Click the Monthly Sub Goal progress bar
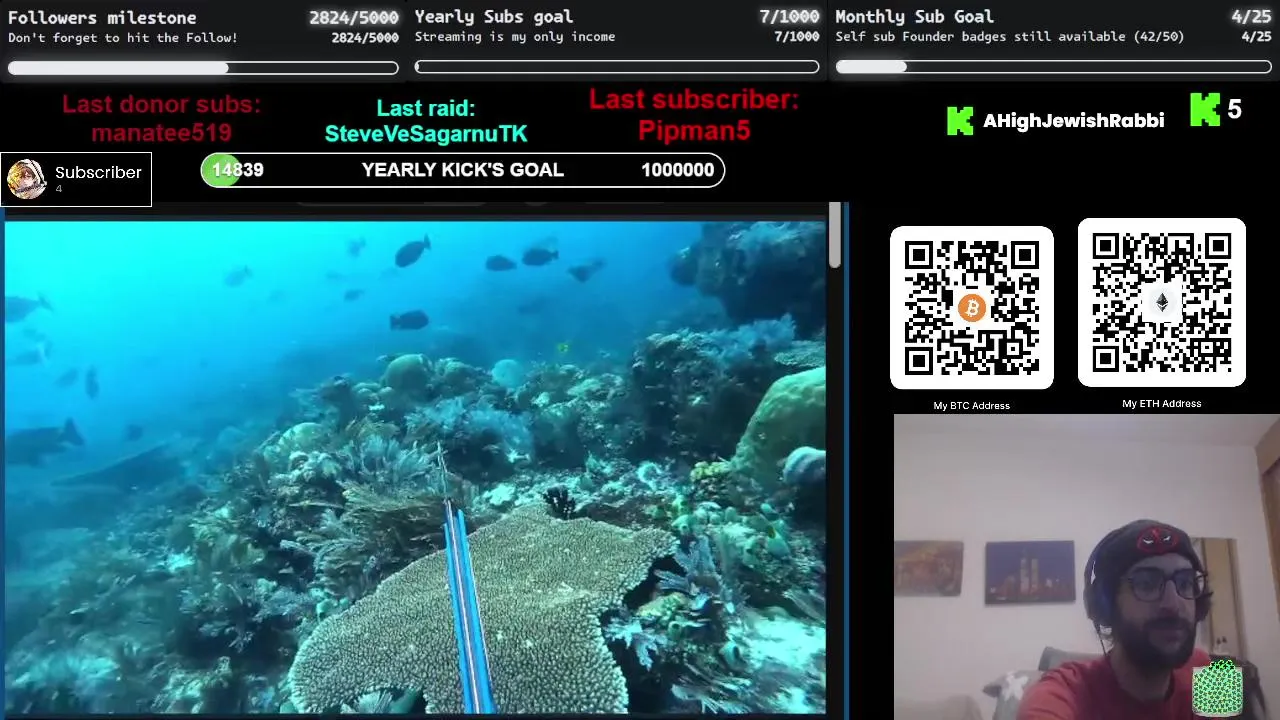The image size is (1280, 720). click(1053, 67)
